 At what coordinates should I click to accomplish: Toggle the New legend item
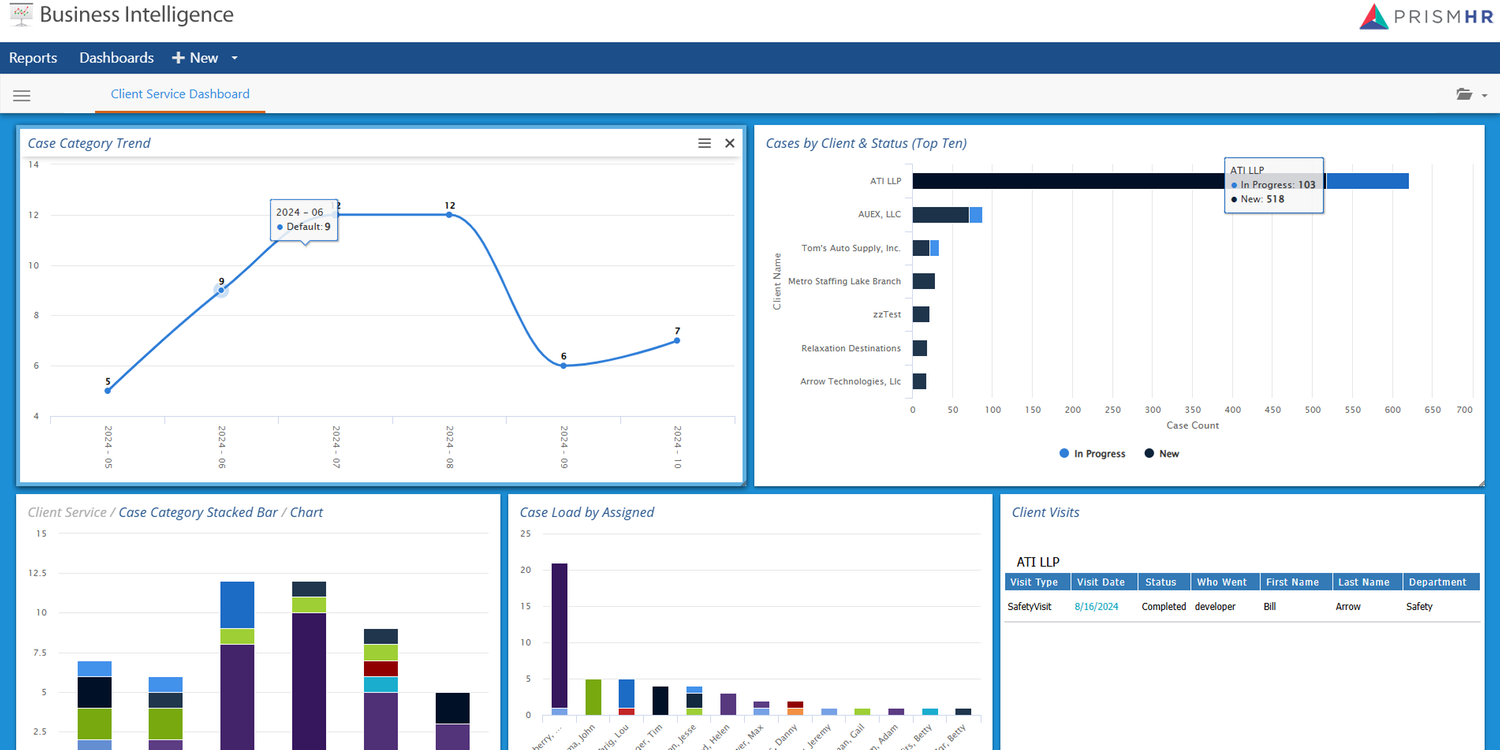pos(1161,453)
